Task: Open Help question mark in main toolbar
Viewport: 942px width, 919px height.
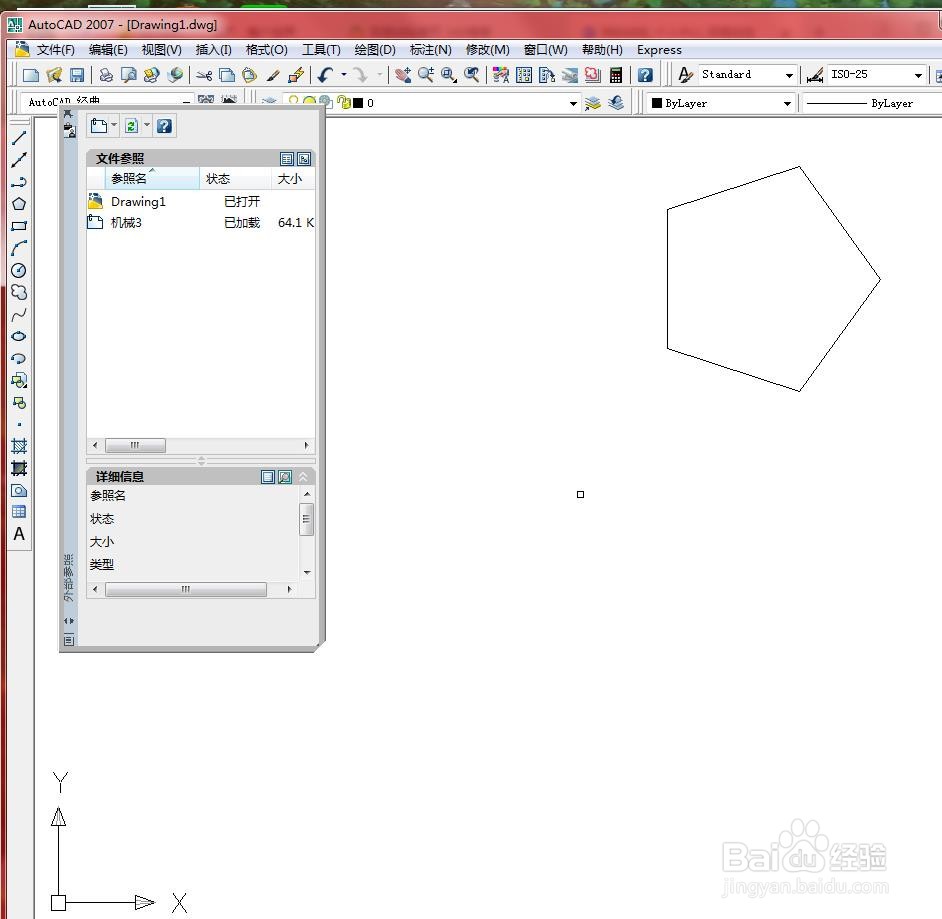Action: tap(645, 75)
